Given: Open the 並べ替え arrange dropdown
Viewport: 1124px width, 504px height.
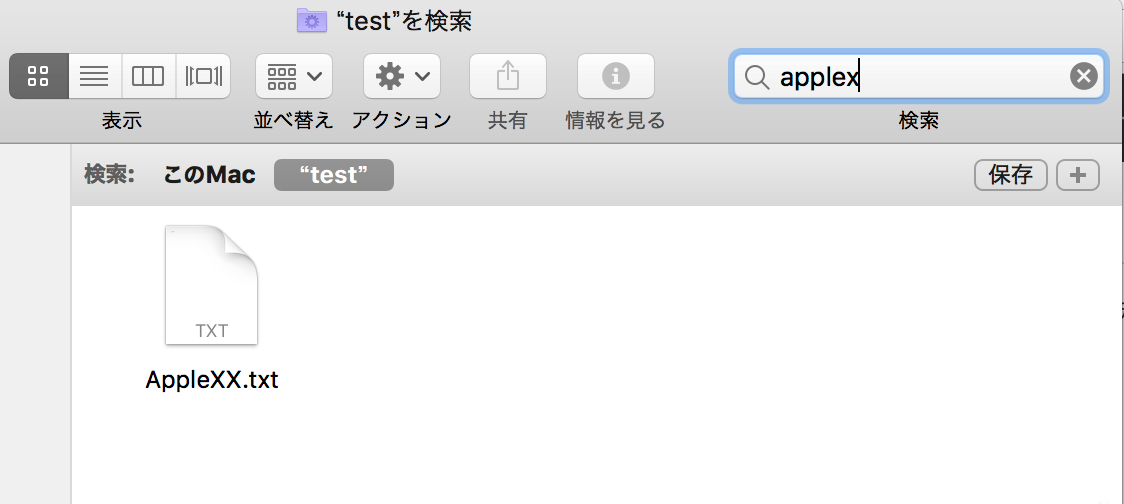Looking at the screenshot, I should (x=294, y=76).
